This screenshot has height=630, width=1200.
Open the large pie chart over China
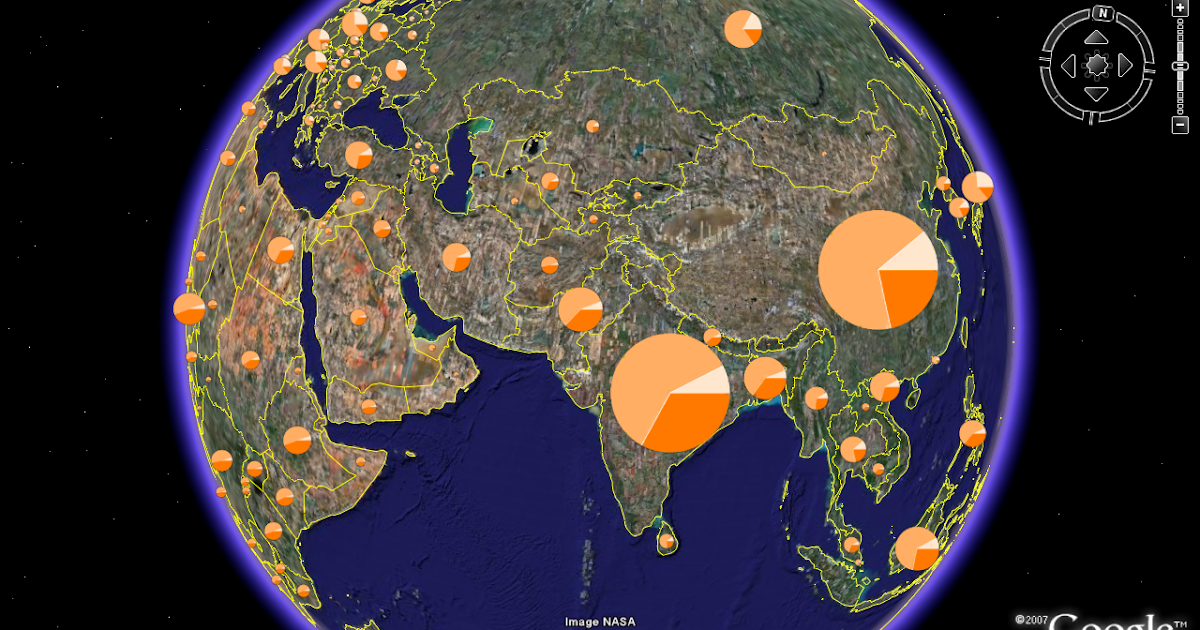878,270
